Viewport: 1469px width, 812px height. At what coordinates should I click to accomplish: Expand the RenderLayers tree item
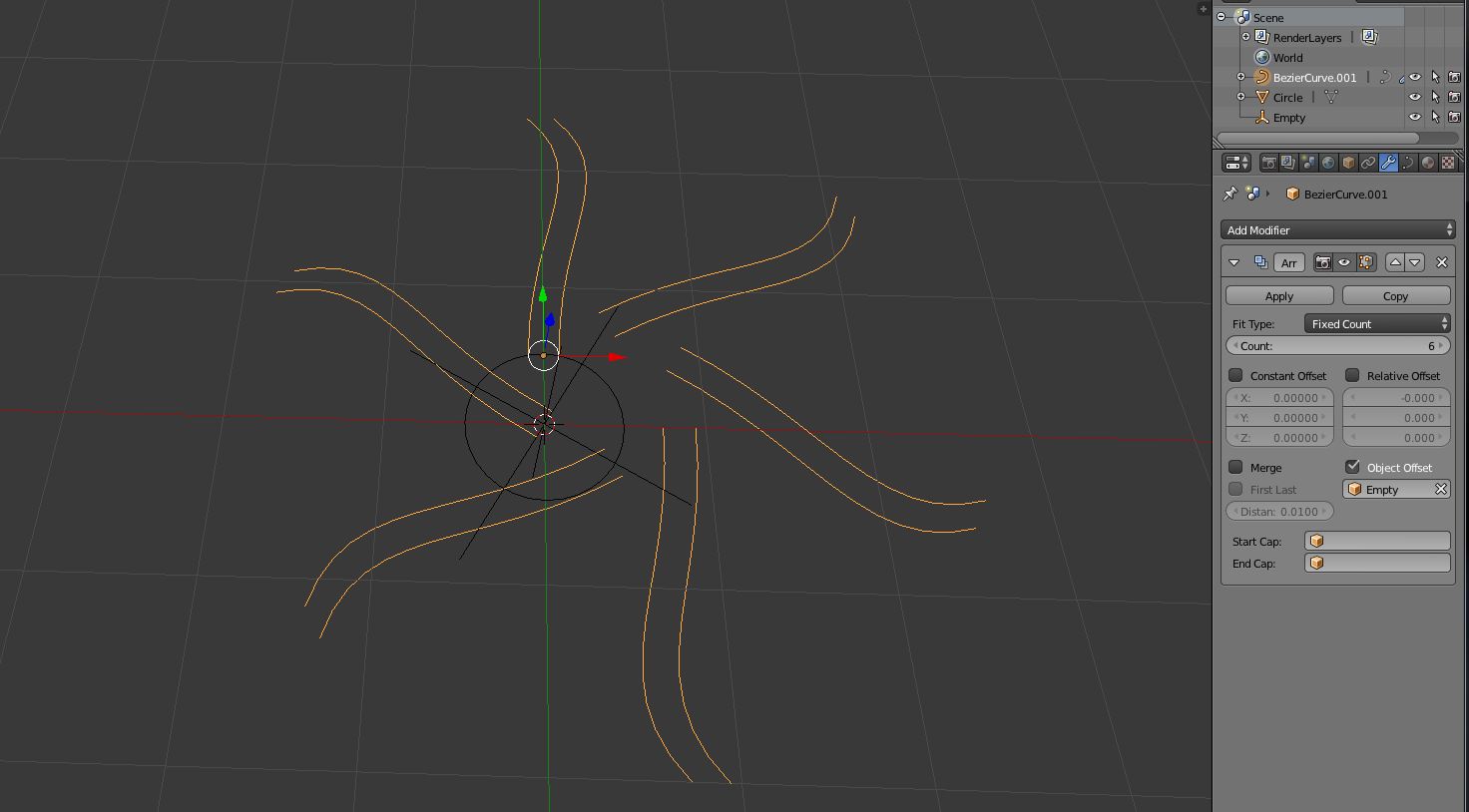(1245, 37)
